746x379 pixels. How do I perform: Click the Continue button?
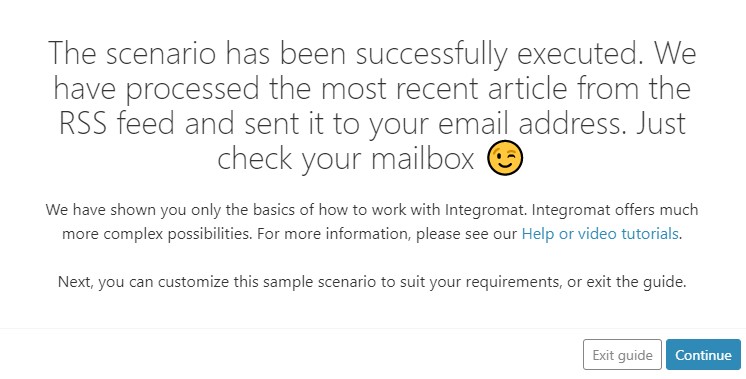(703, 355)
